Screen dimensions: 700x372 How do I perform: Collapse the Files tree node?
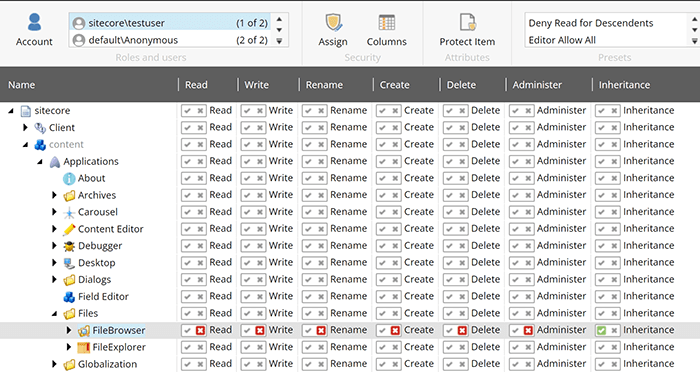tap(54, 314)
